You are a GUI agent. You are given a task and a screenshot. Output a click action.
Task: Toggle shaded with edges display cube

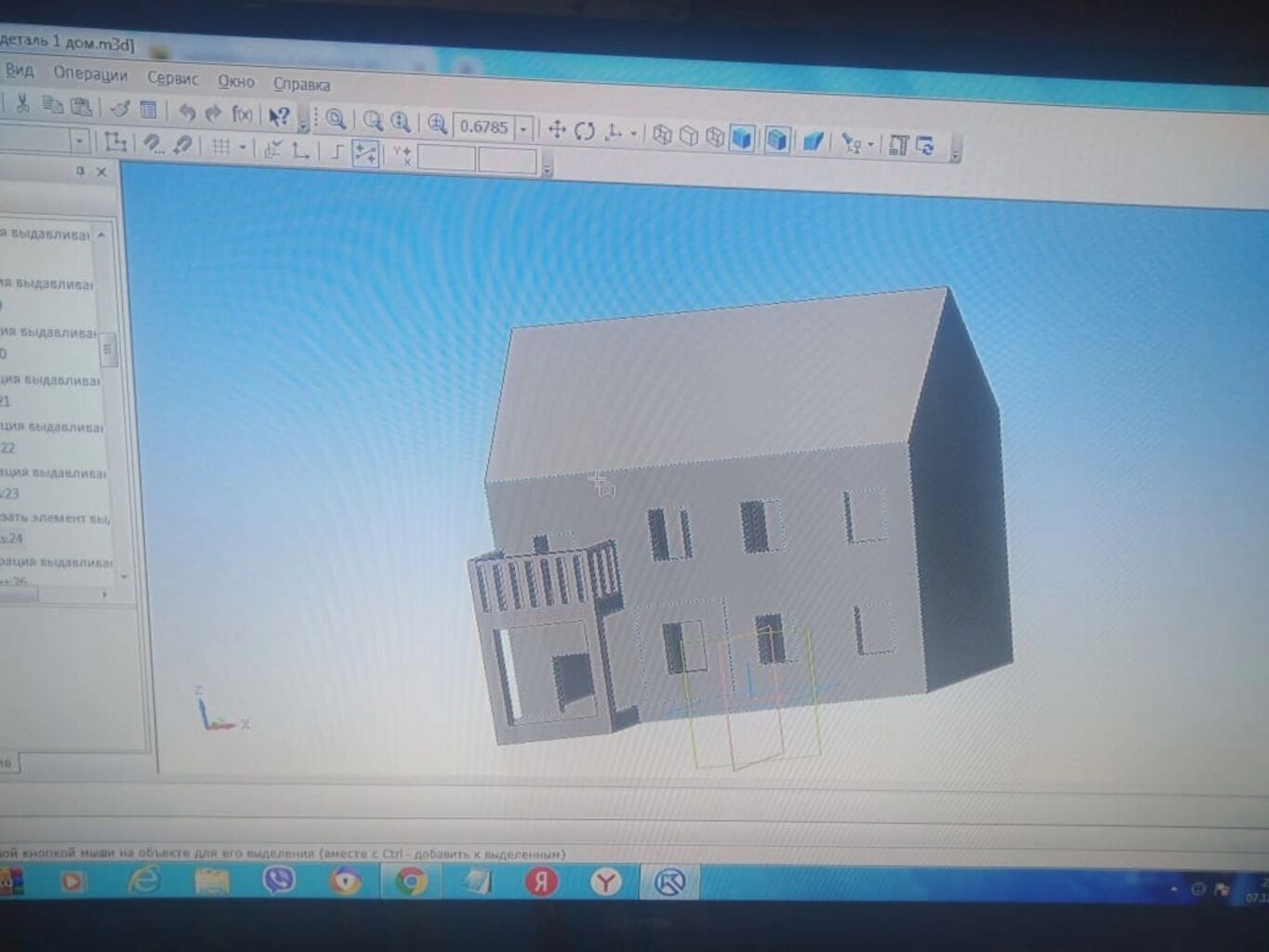pos(777,139)
